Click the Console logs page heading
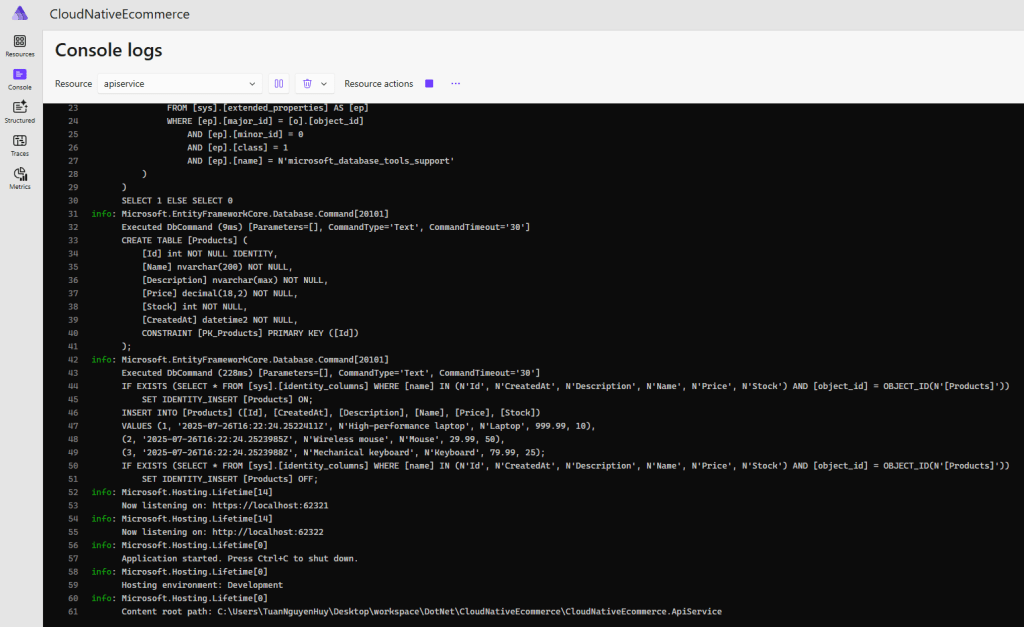The height and width of the screenshot is (627, 1024). click(x=108, y=50)
